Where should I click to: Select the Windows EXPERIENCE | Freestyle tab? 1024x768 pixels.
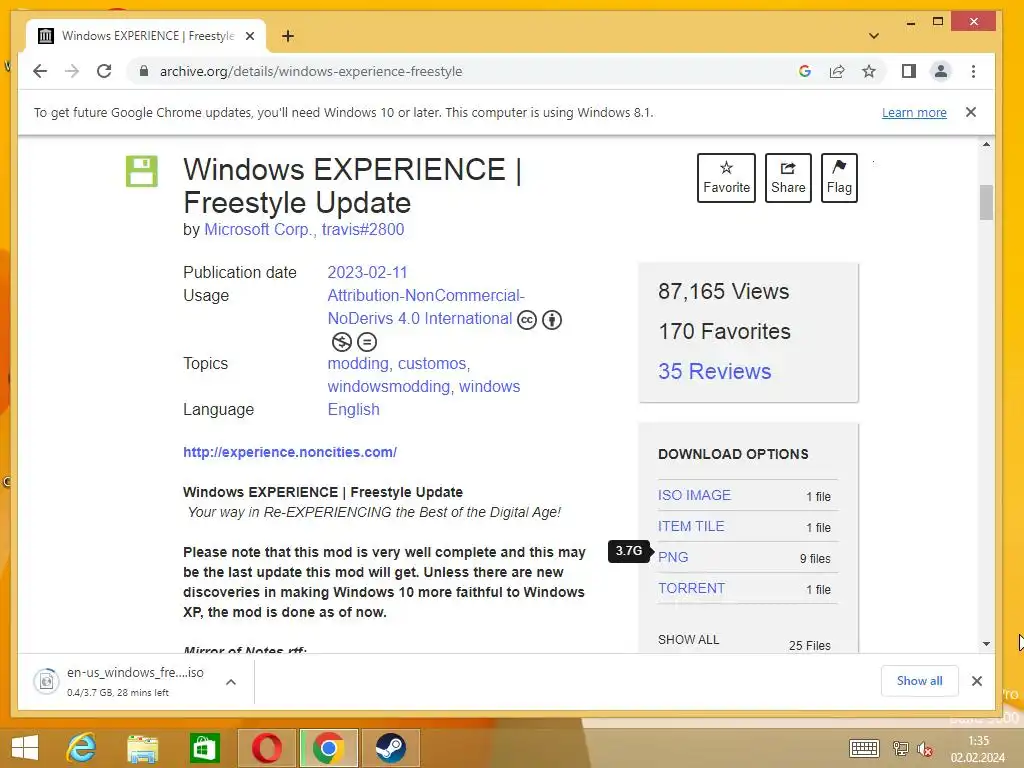146,36
